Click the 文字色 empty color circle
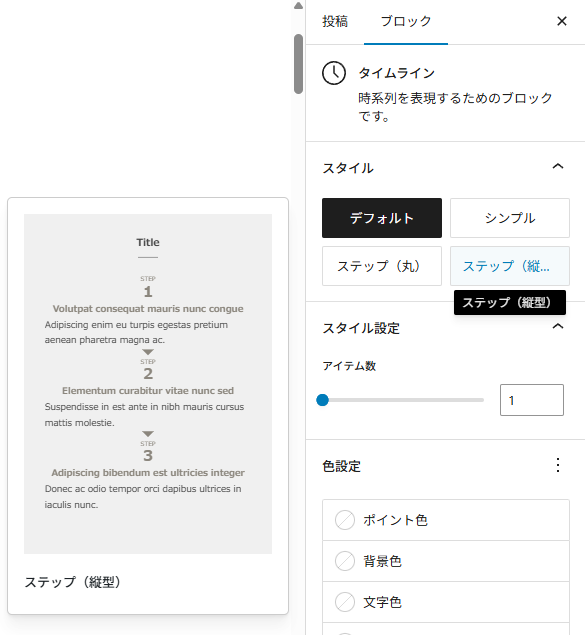This screenshot has height=635, width=585. click(345, 602)
